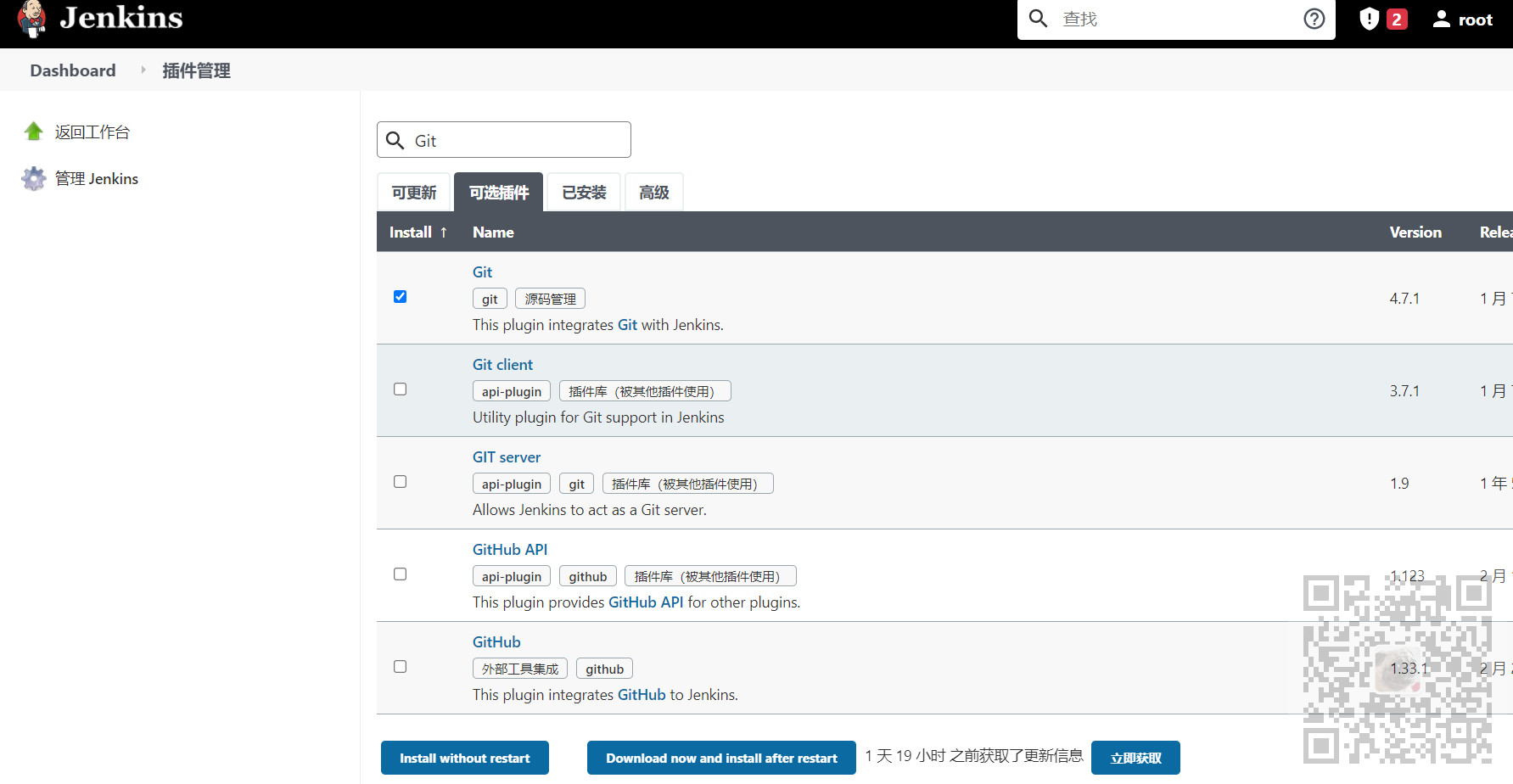Open the GitHub API plugin link

(x=509, y=550)
